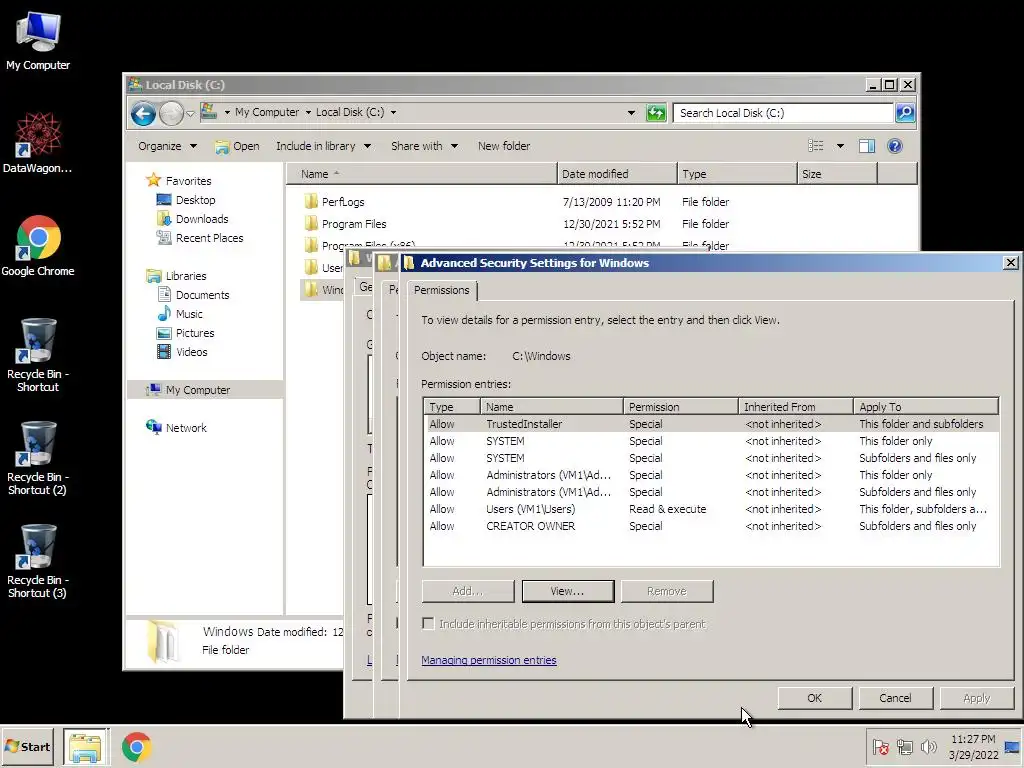Screen dimensions: 1024x768
Task: Click OK in Advanced Security Settings
Action: click(814, 698)
